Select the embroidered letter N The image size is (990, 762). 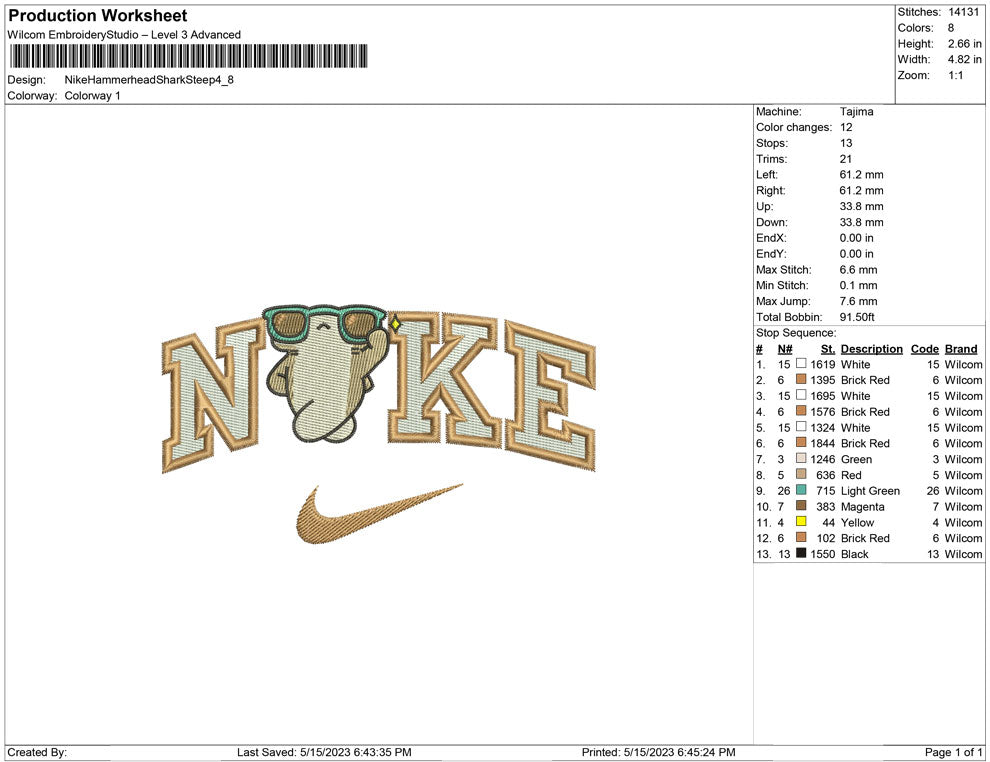[x=215, y=399]
